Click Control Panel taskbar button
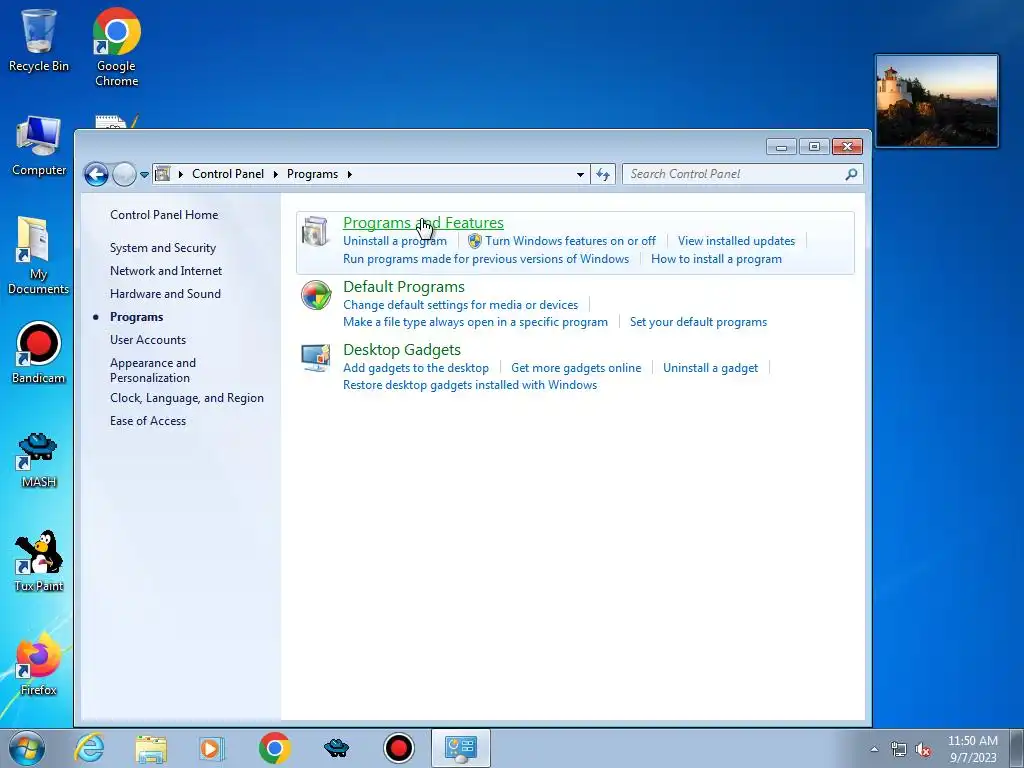This screenshot has height=768, width=1024. (460, 748)
